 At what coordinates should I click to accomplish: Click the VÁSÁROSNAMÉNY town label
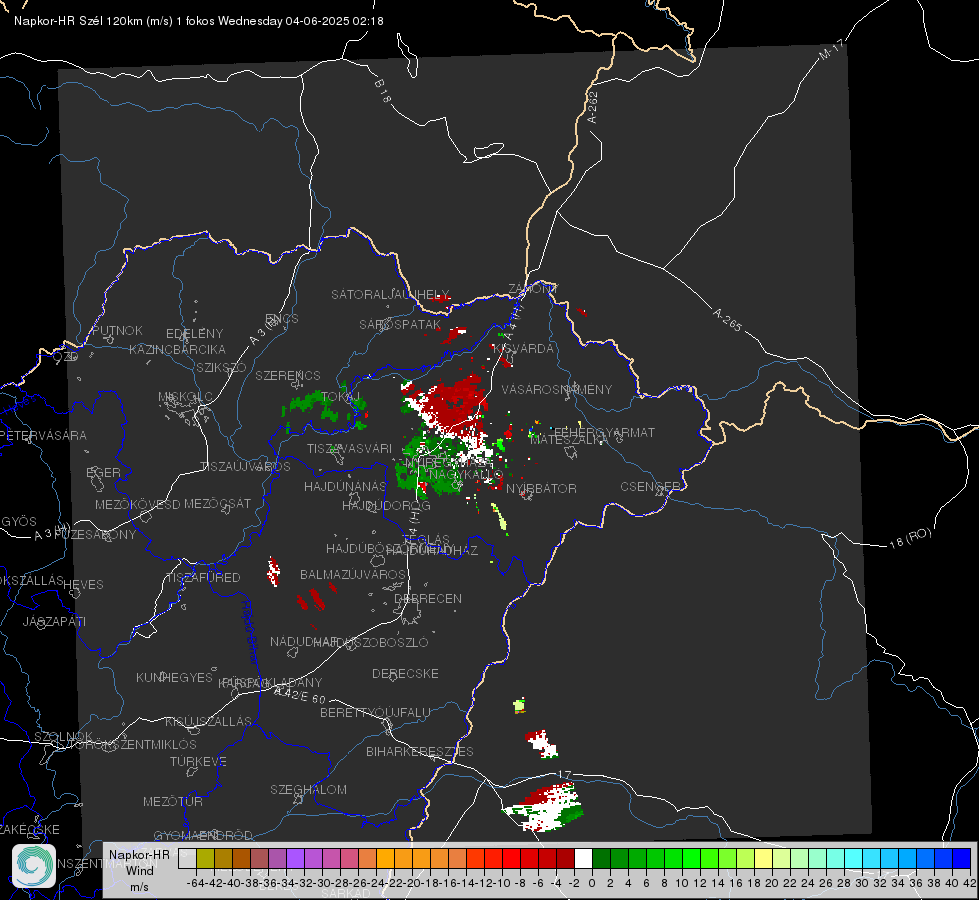click(x=557, y=389)
